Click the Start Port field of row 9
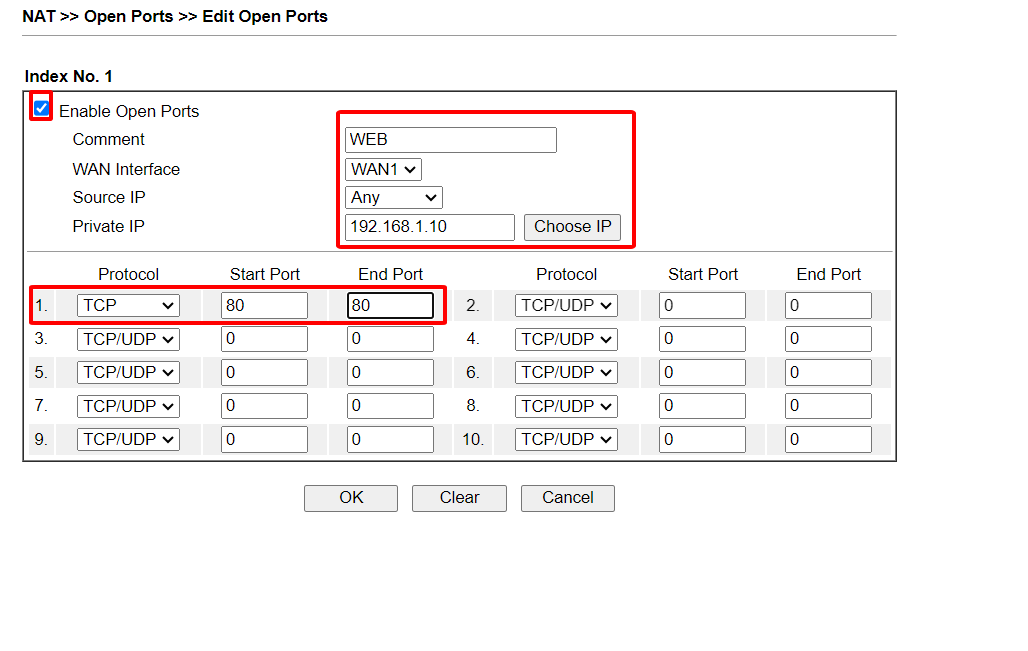The height and width of the screenshot is (651, 1028). point(264,439)
